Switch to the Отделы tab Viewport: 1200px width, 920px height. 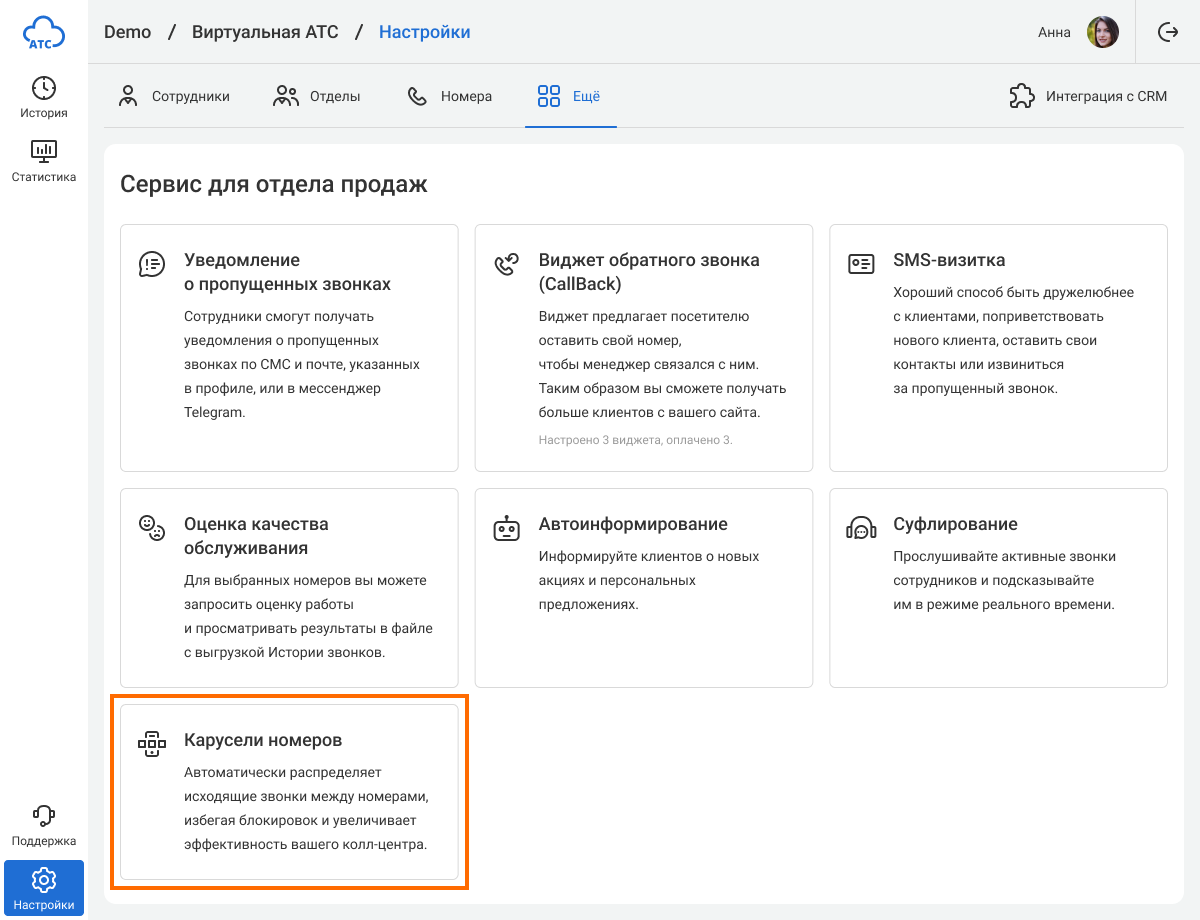(x=317, y=97)
